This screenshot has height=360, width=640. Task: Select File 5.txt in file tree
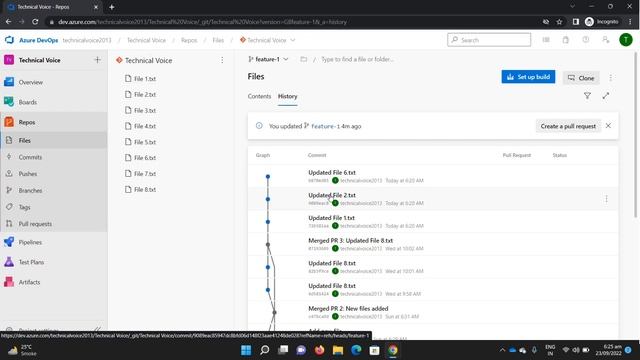pyautogui.click(x=144, y=142)
